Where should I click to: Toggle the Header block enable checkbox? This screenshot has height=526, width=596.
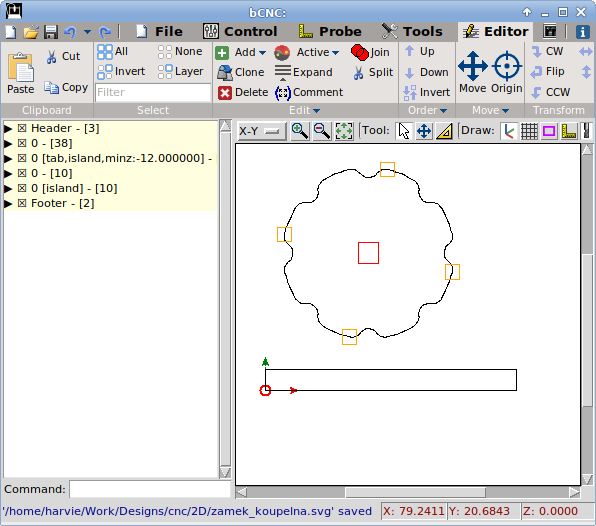click(x=22, y=128)
